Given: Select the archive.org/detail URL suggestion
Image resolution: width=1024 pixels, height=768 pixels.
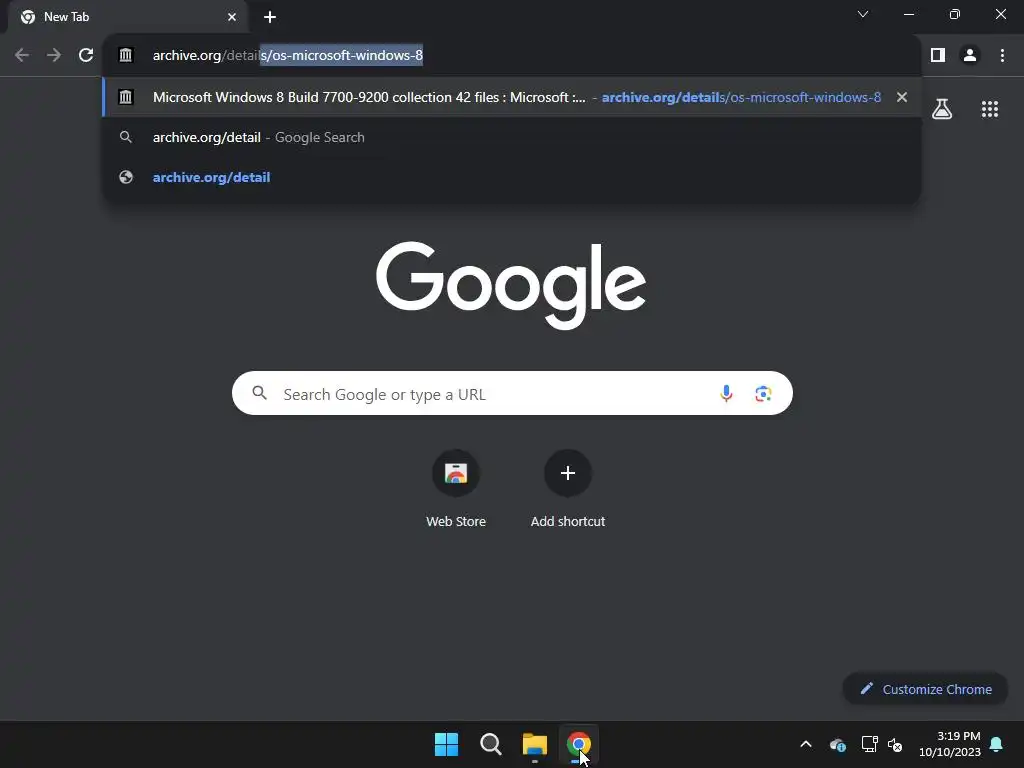Looking at the screenshot, I should [x=512, y=177].
